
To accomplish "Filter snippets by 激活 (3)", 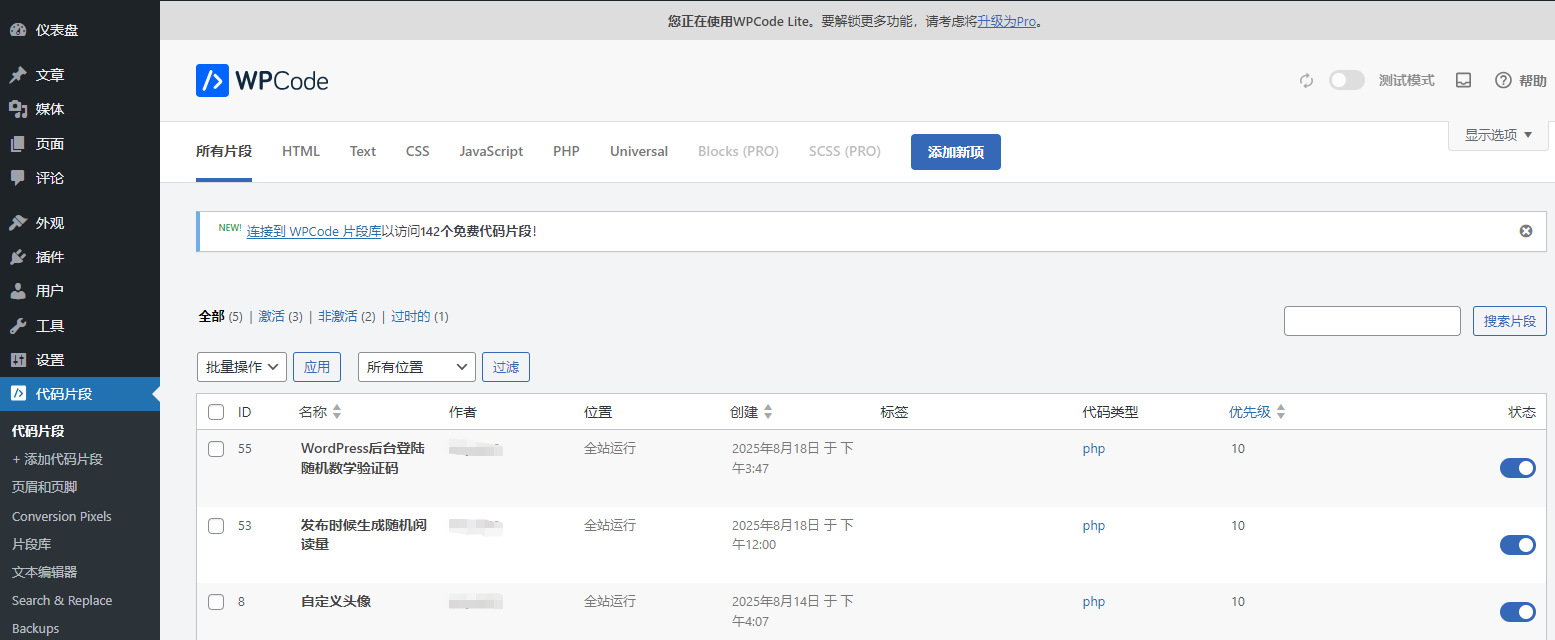I will [280, 317].
